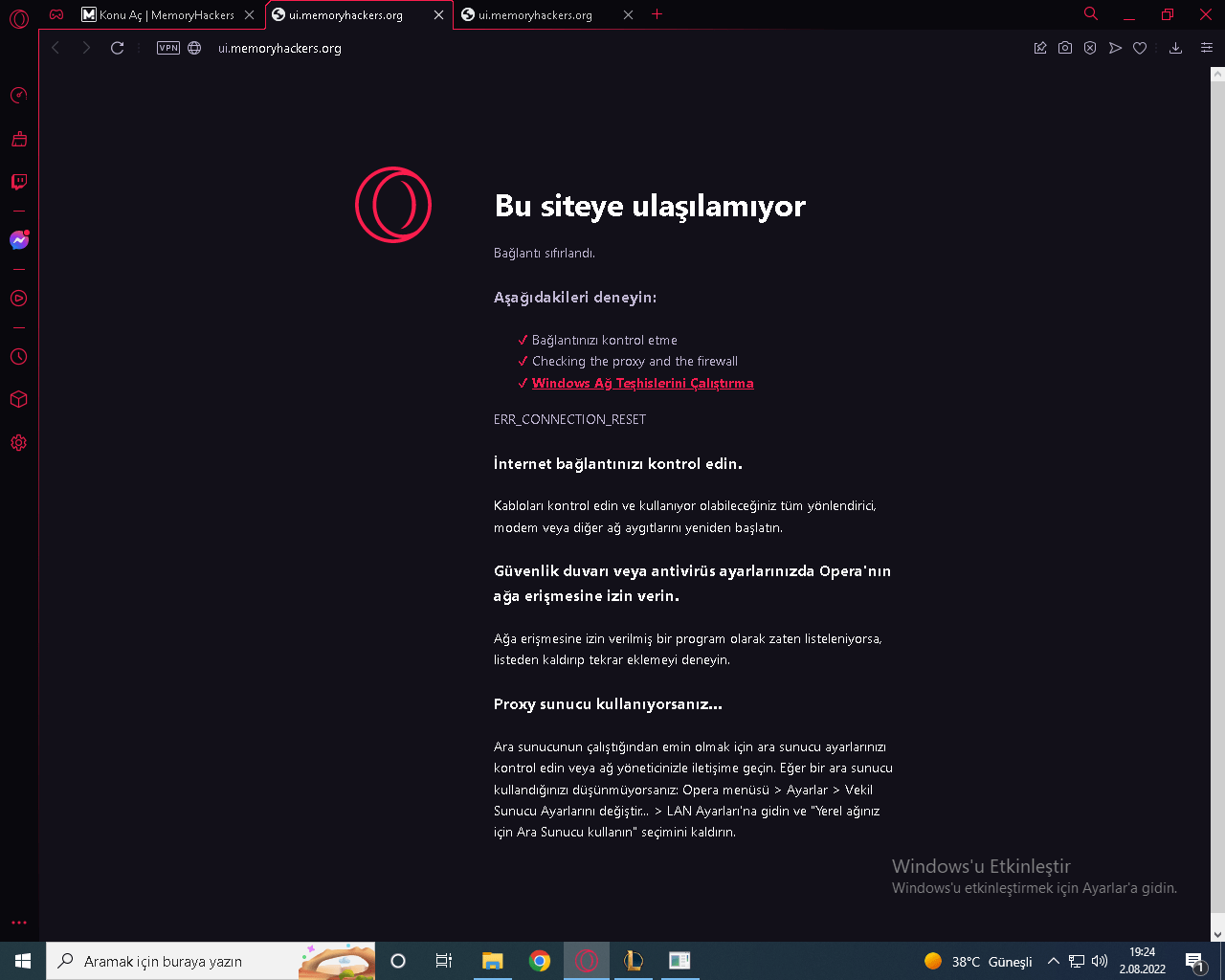View site information globe icon
The width and height of the screenshot is (1225, 980).
194,48
